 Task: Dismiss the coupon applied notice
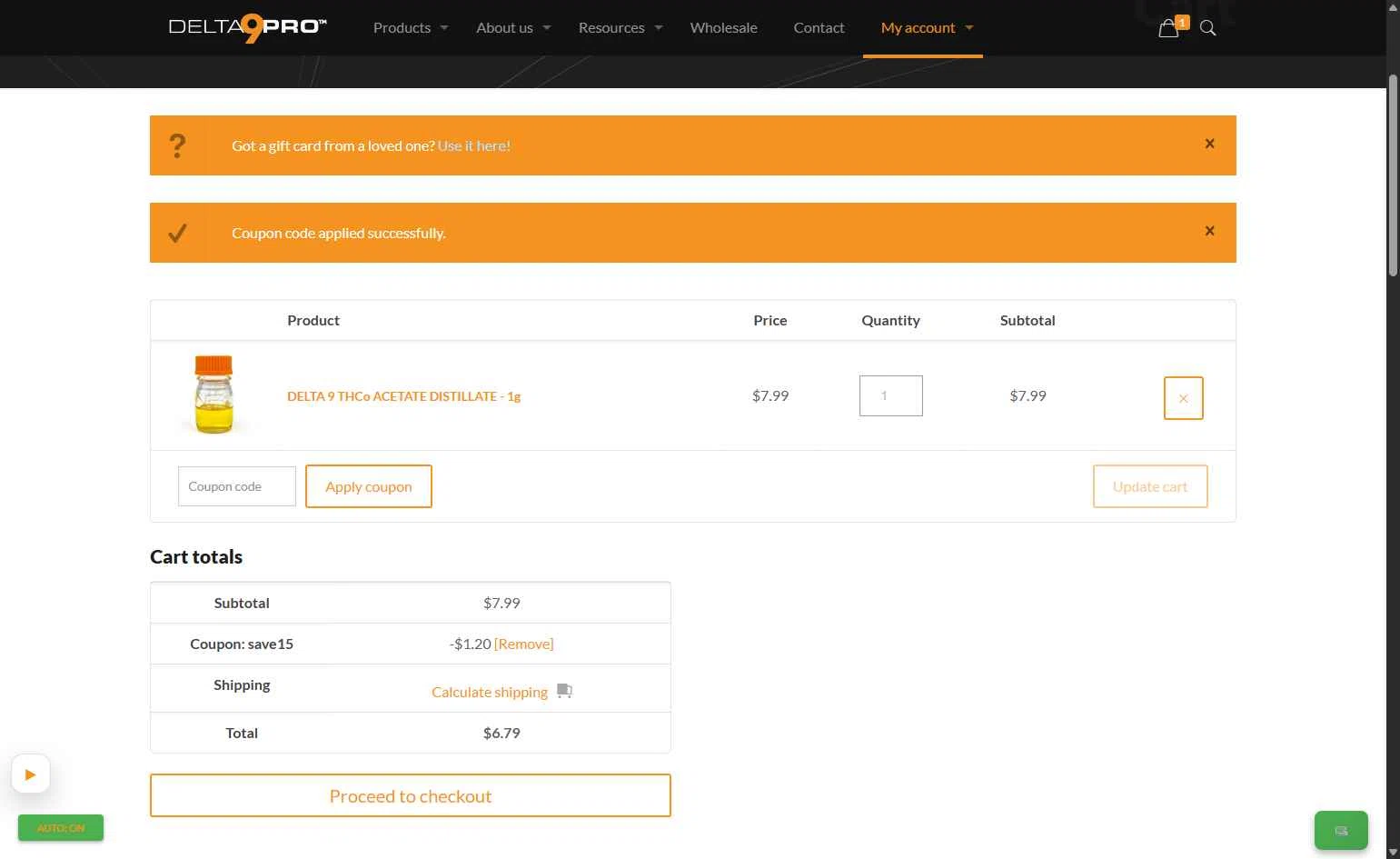tap(1209, 231)
